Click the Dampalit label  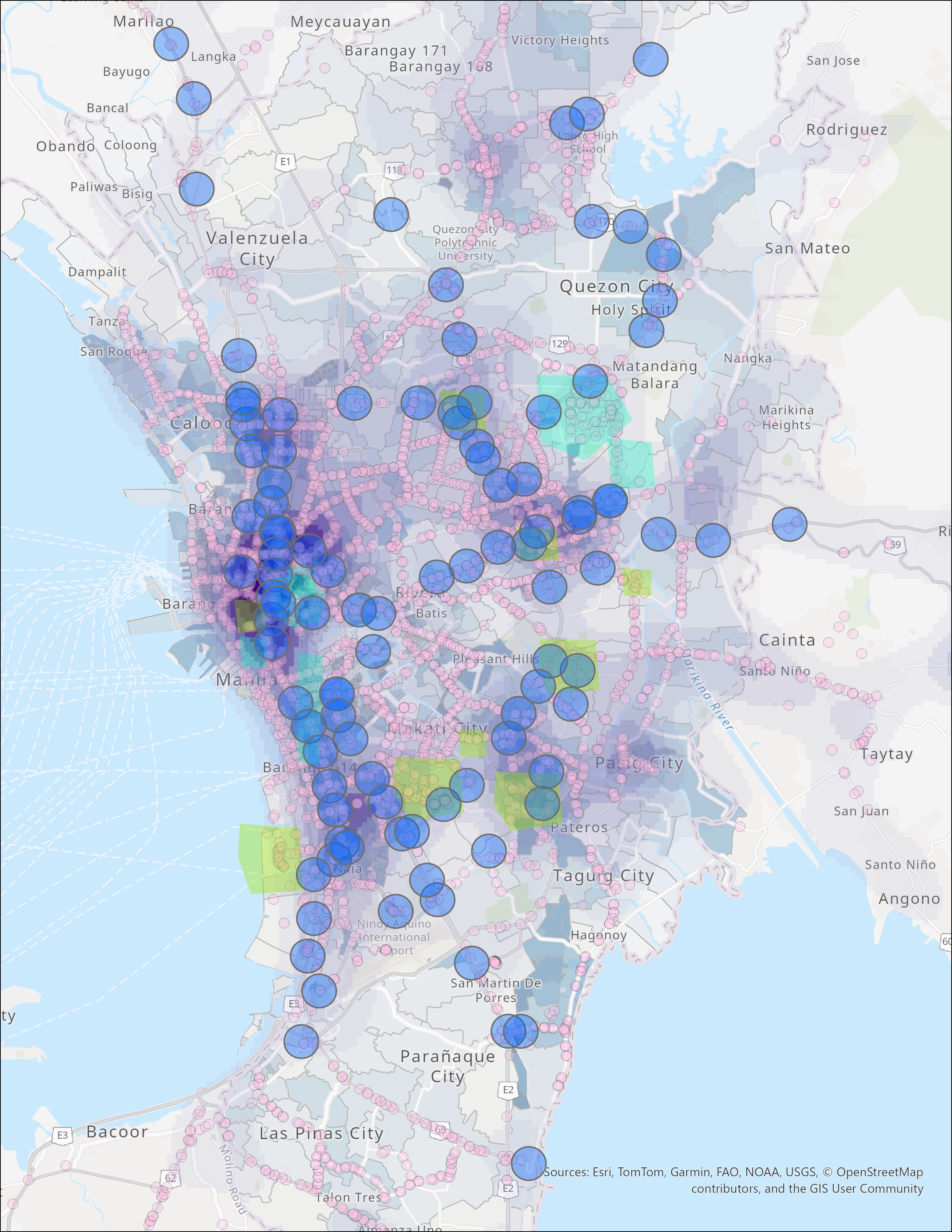click(x=97, y=272)
